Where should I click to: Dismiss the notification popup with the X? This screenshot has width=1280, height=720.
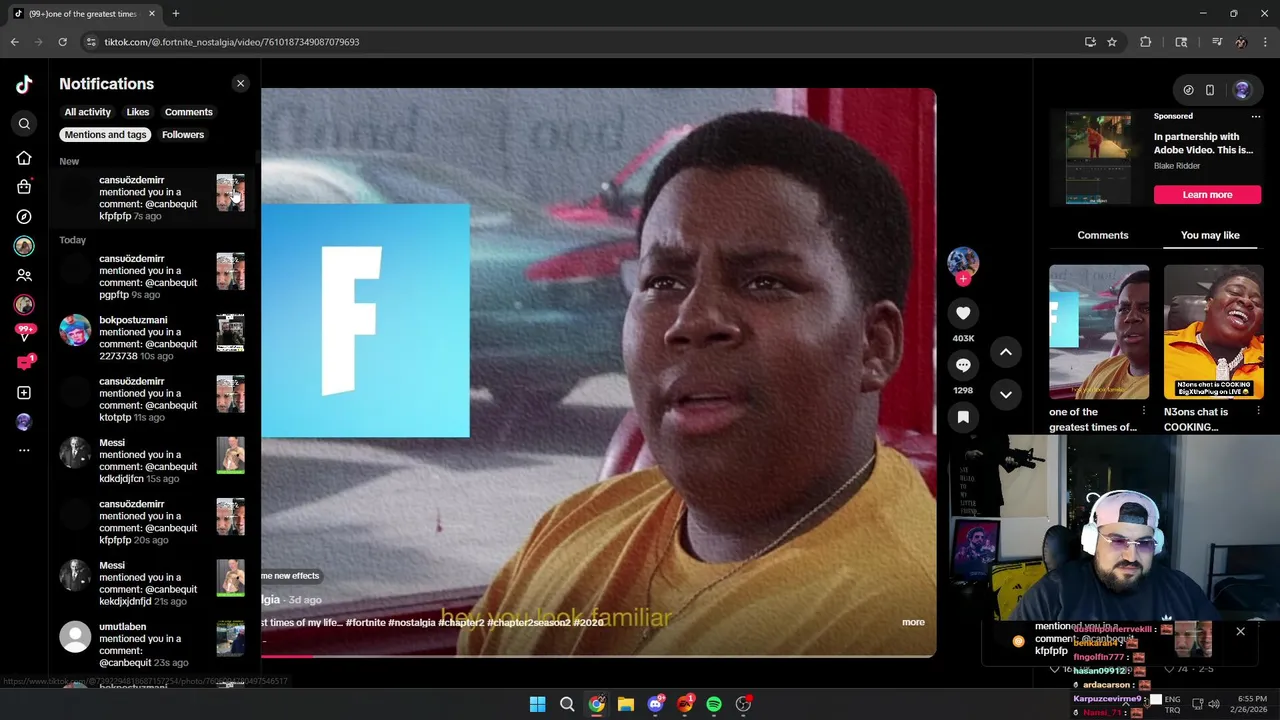pyautogui.click(x=1240, y=631)
